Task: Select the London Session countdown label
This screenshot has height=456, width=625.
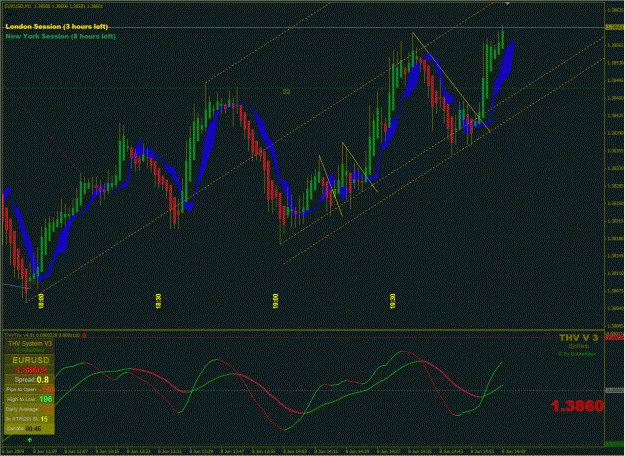Action: (57, 27)
